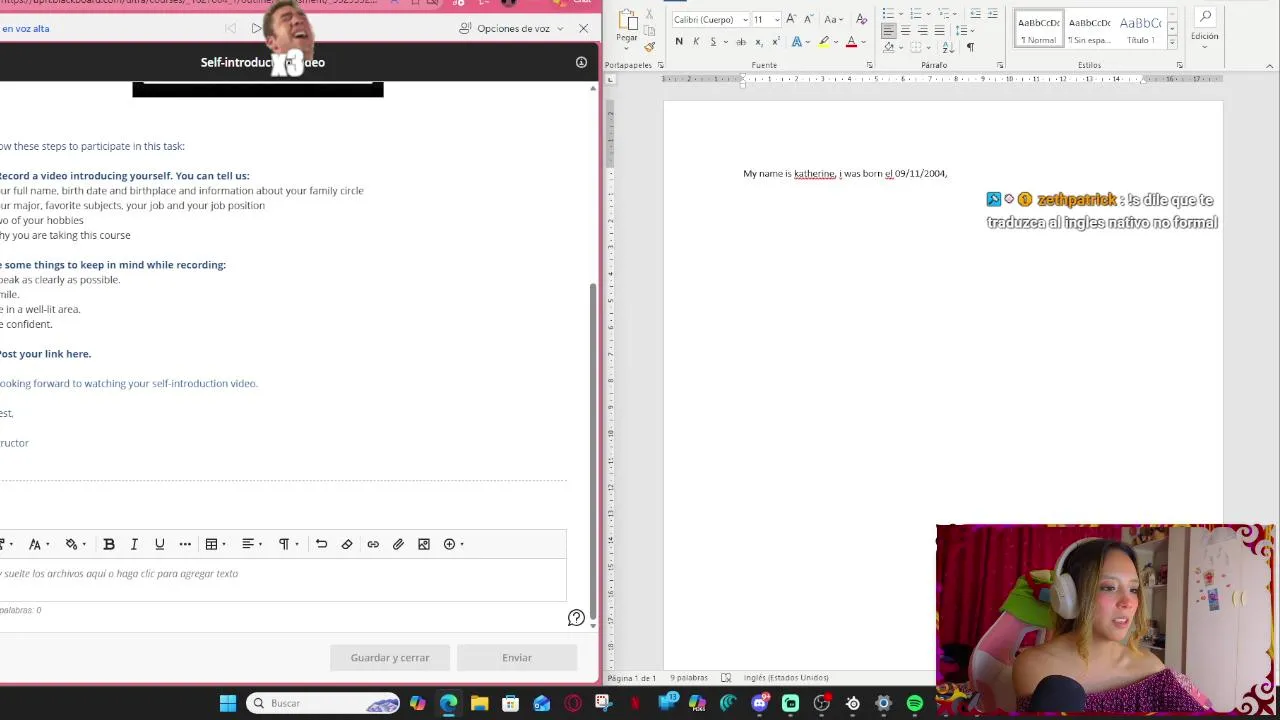Click the editor text area to add text

pyautogui.click(x=283, y=580)
